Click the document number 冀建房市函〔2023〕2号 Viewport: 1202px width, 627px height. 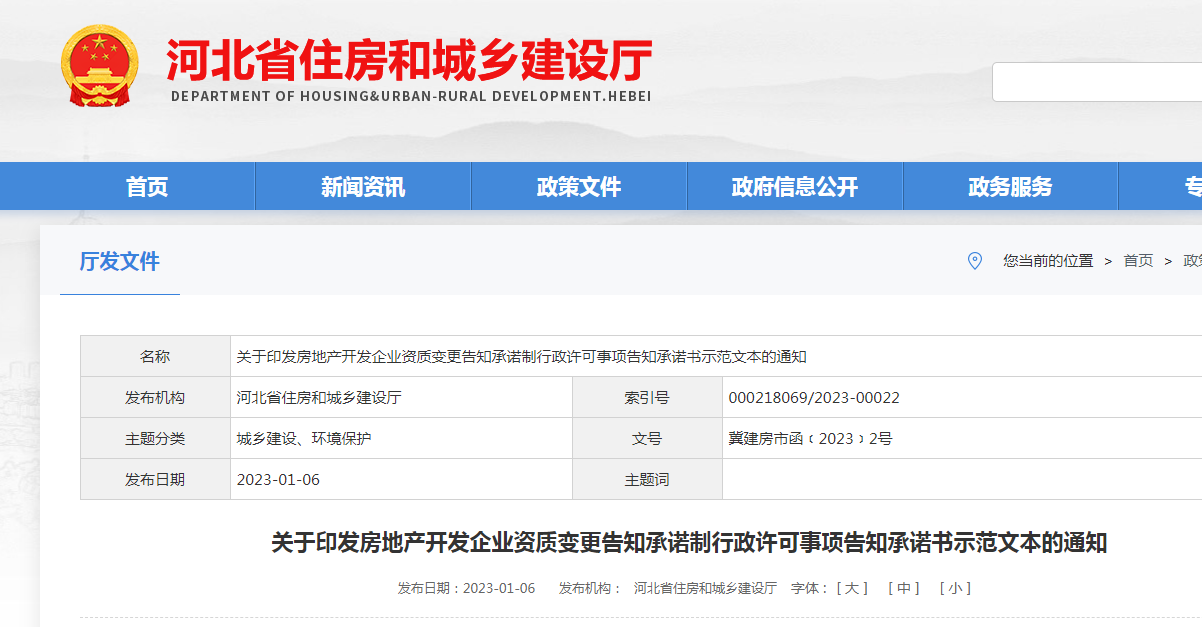(810, 439)
